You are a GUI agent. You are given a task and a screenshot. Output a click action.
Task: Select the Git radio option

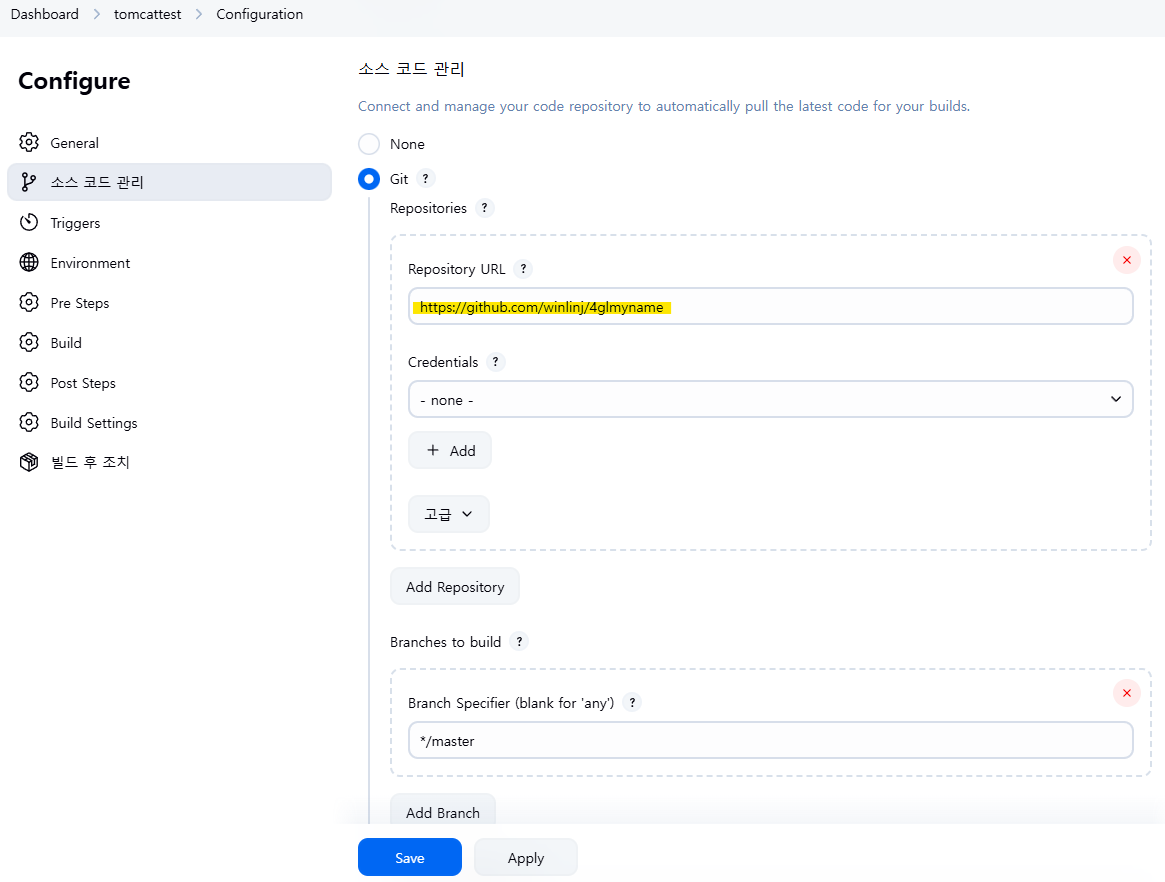pos(369,179)
